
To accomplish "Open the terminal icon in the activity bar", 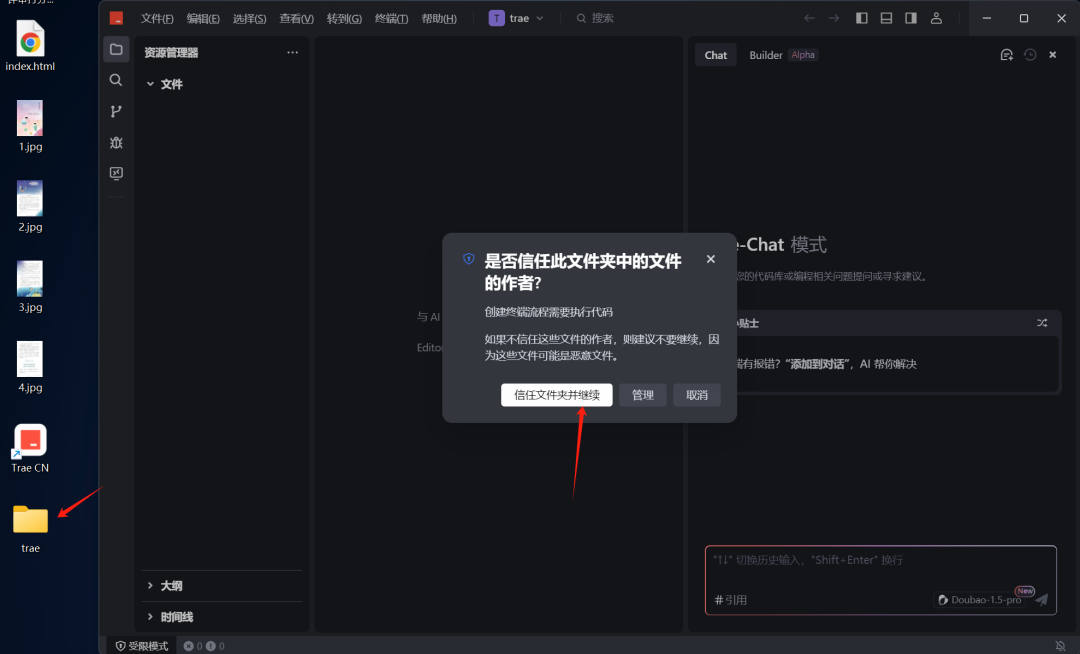I will click(116, 173).
